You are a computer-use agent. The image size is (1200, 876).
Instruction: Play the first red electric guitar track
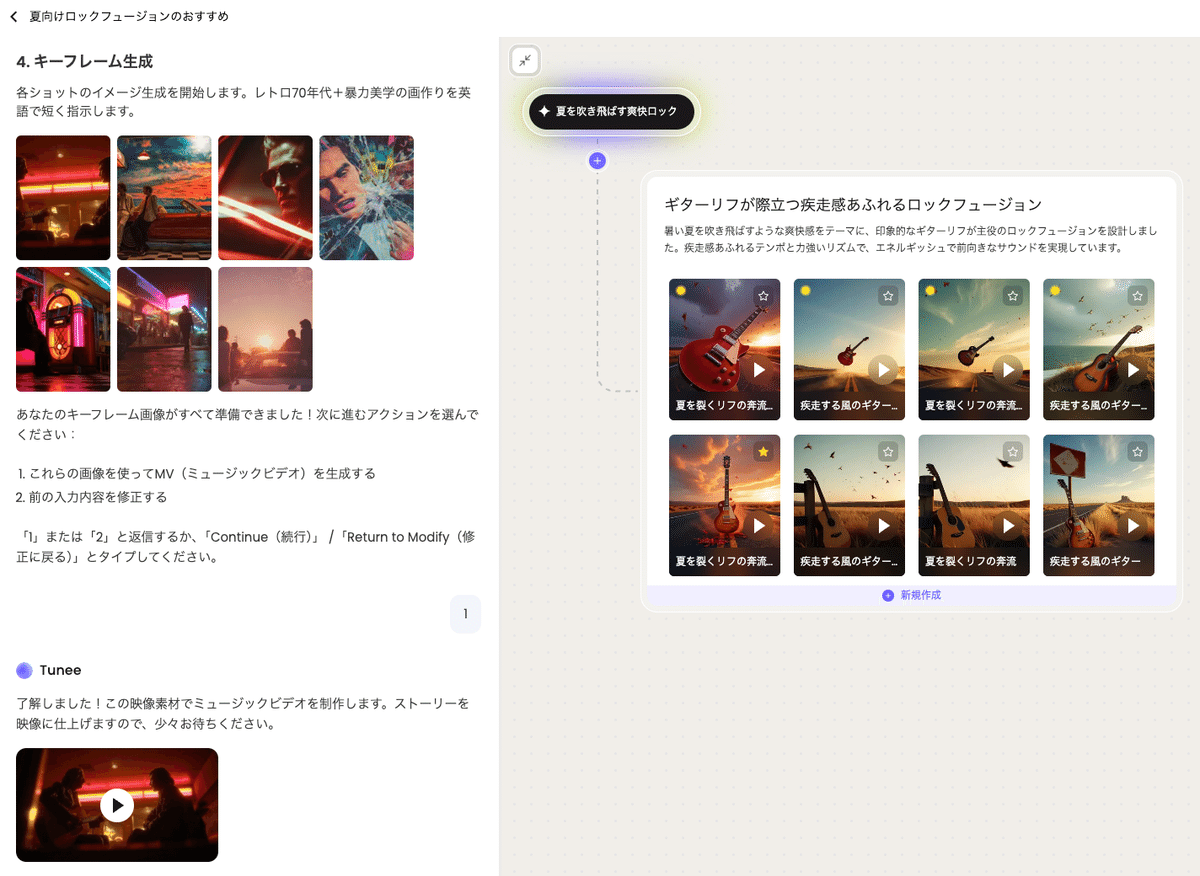coord(759,370)
